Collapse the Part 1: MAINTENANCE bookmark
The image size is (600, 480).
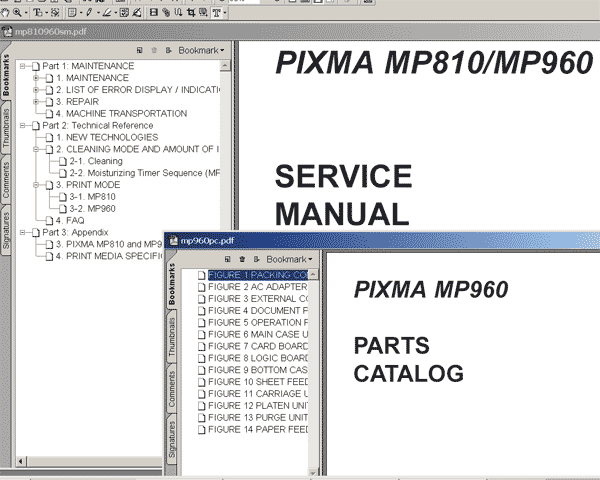click(x=23, y=66)
